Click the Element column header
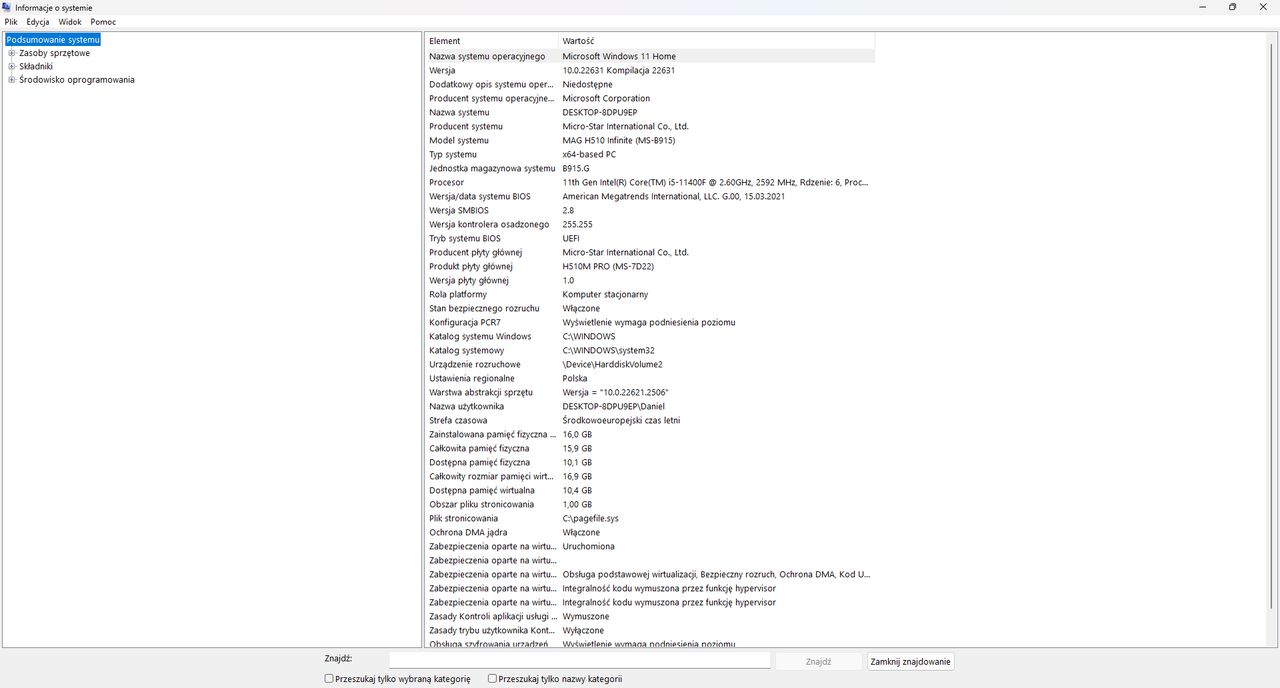 tap(492, 41)
